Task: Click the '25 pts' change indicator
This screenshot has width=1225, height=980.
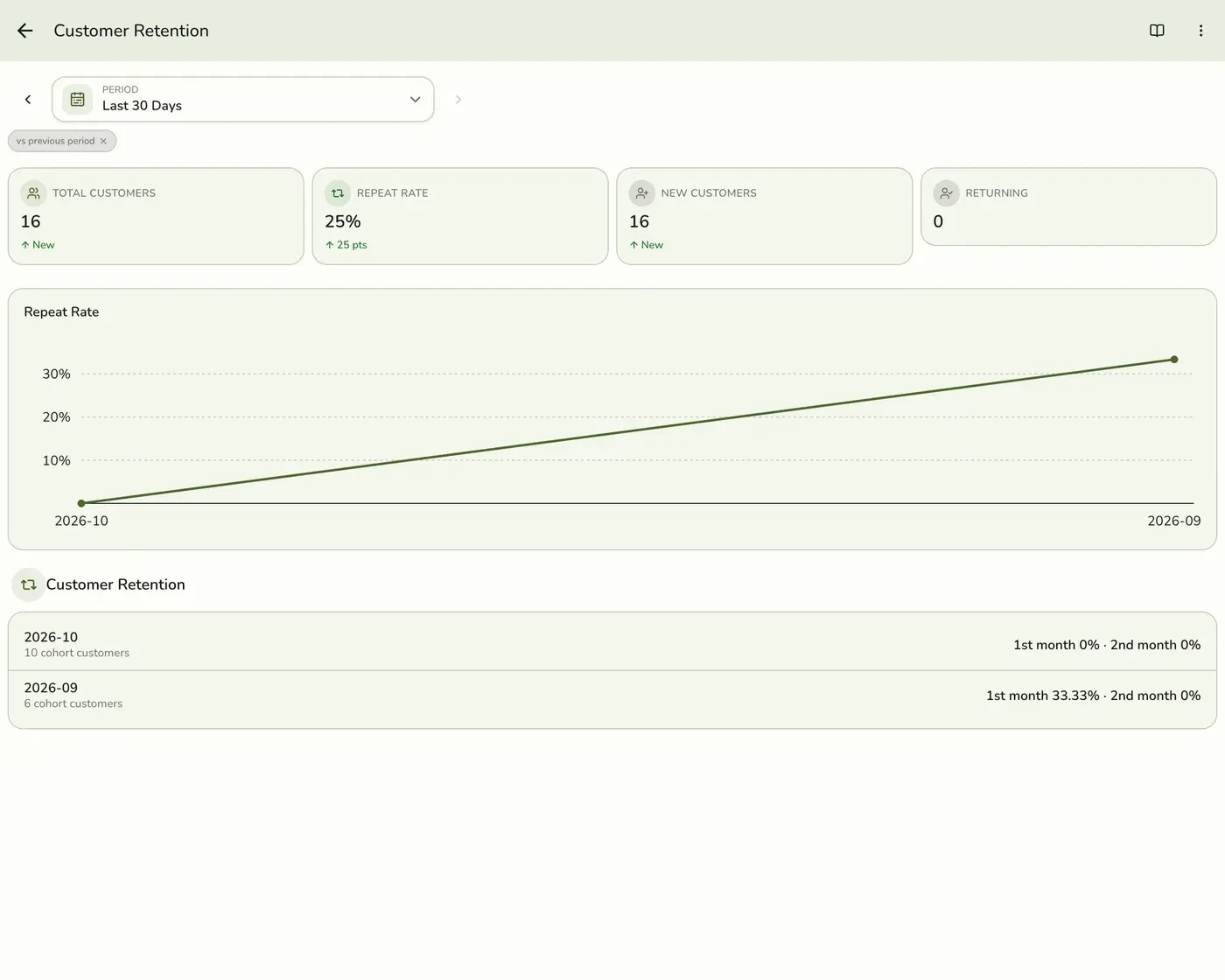Action: pos(346,245)
